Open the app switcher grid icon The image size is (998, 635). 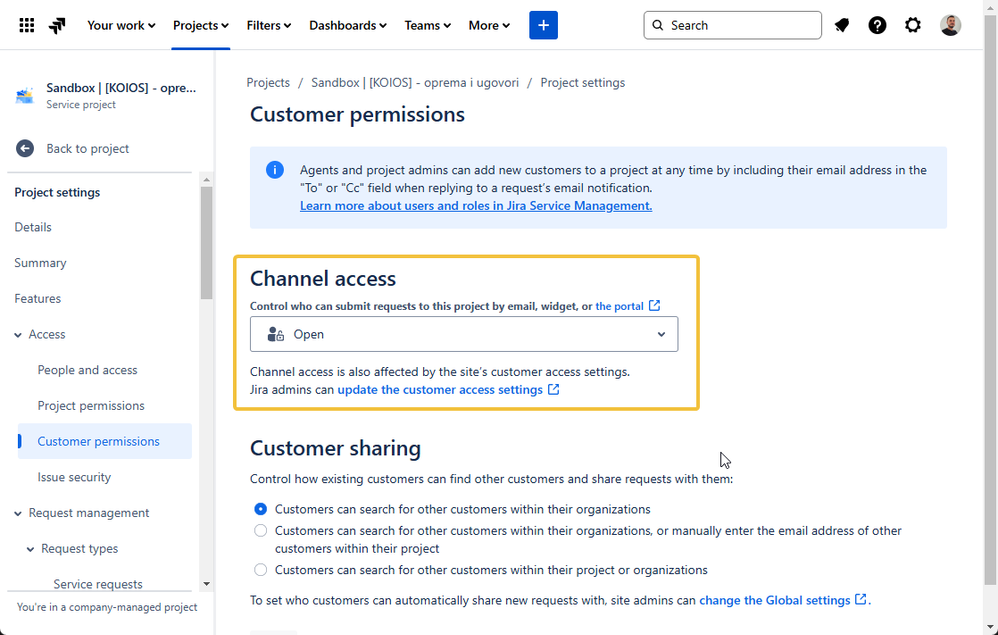pyautogui.click(x=27, y=25)
